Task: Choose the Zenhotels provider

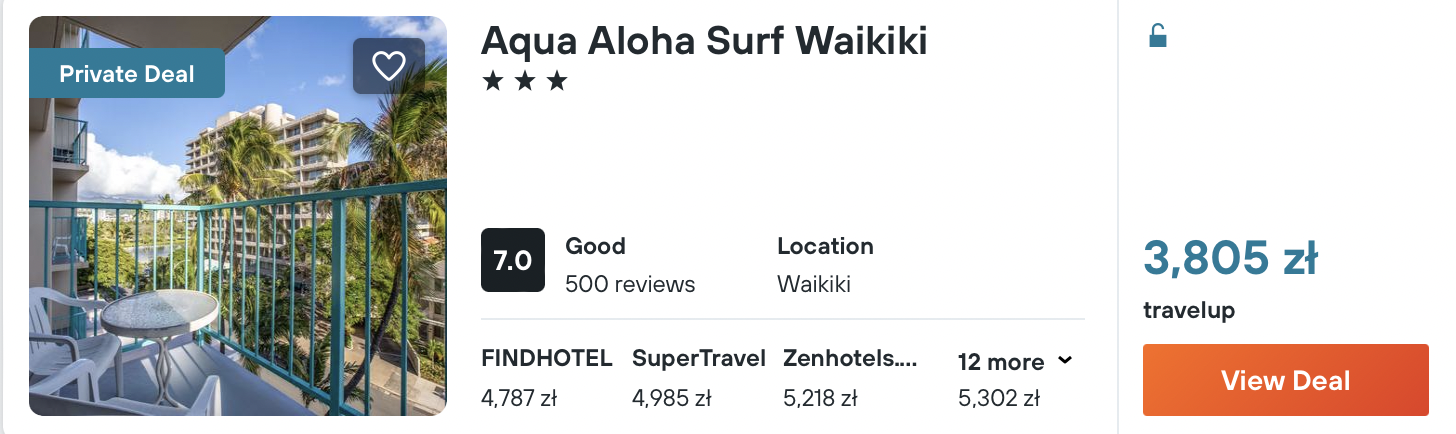Action: [850, 358]
